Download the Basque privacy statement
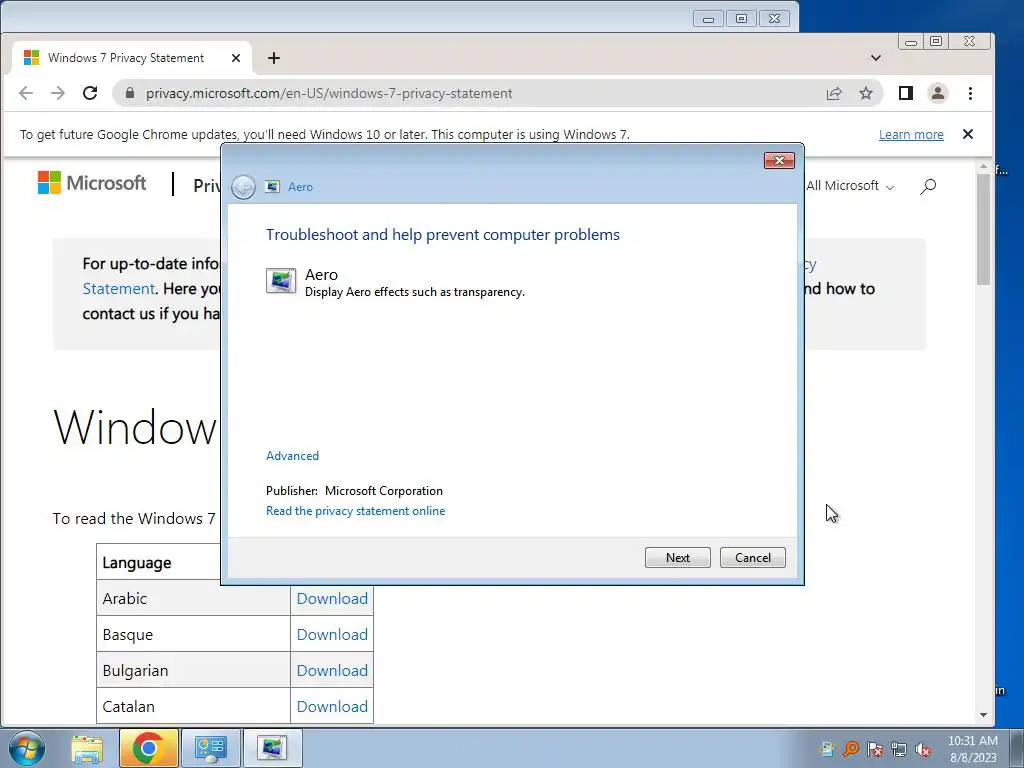This screenshot has width=1024, height=768. coord(332,634)
